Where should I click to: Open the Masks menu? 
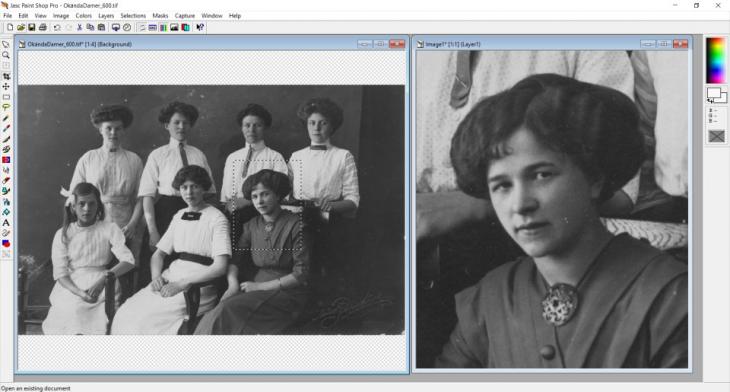[x=160, y=16]
